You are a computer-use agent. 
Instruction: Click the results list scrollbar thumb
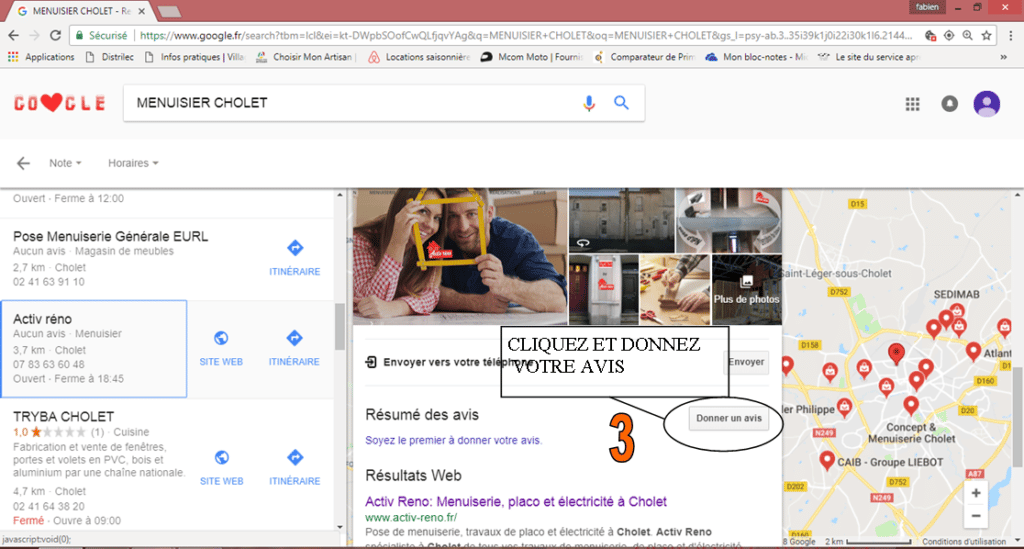[x=340, y=326]
